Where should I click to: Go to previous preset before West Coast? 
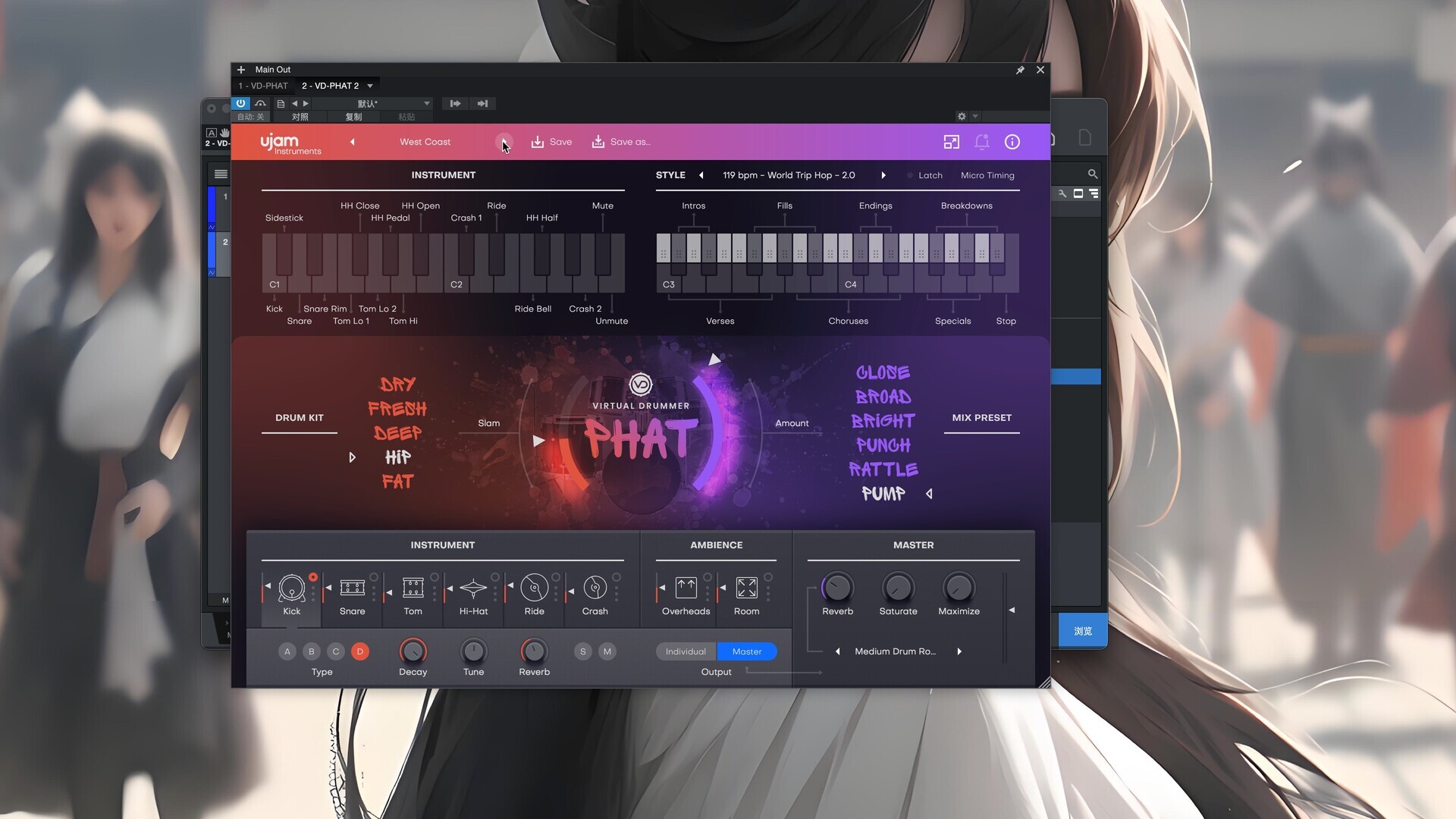(x=353, y=142)
